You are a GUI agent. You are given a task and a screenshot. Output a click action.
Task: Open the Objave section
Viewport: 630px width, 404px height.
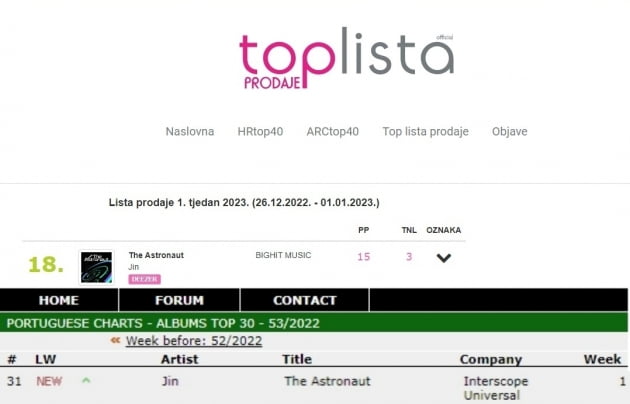pos(509,131)
